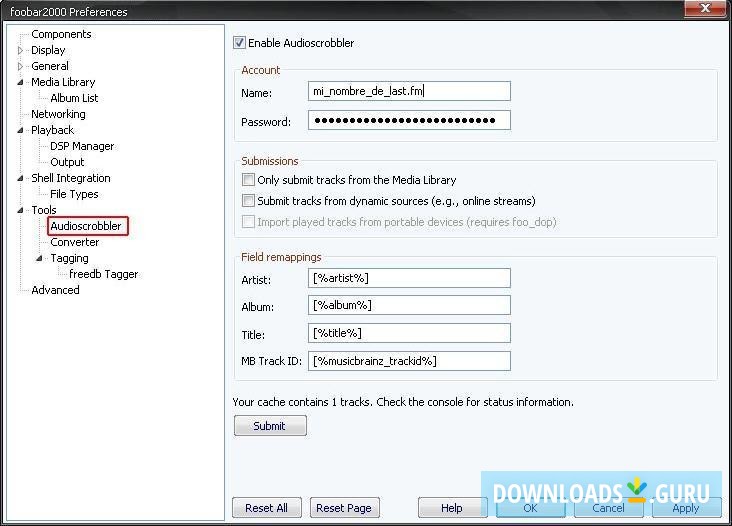Open the Output settings page
This screenshot has height=526, width=732.
[x=67, y=162]
